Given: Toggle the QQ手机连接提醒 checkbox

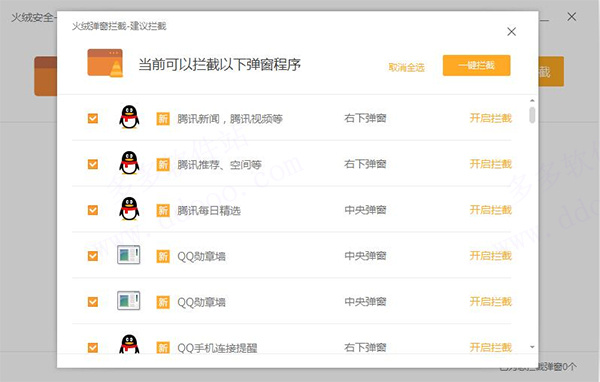Looking at the screenshot, I should point(93,348).
